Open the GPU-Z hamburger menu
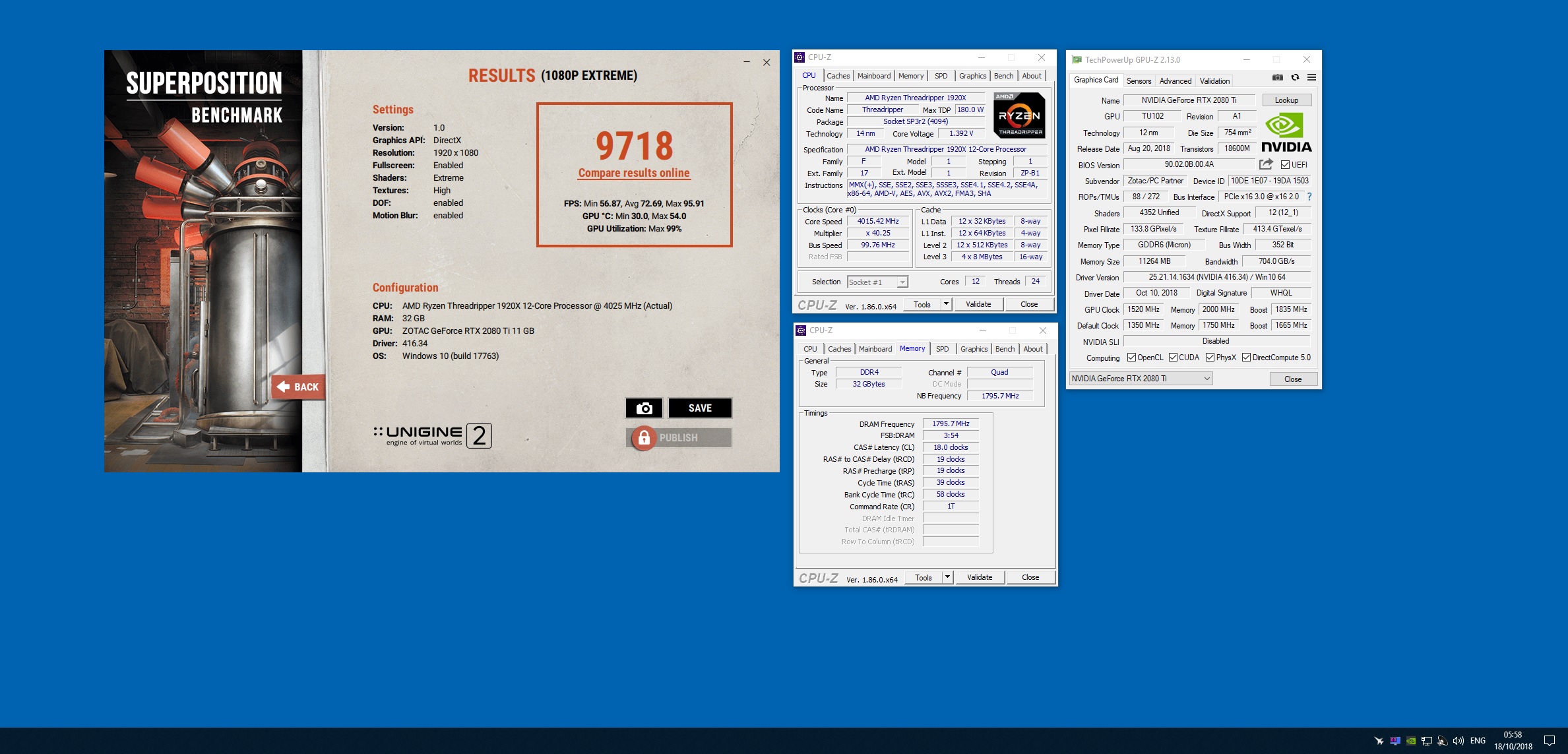The height and width of the screenshot is (754, 1568). point(1311,77)
